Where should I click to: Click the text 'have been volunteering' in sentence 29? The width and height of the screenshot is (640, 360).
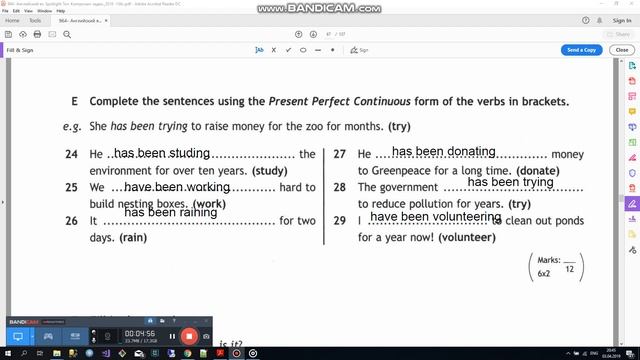436,217
